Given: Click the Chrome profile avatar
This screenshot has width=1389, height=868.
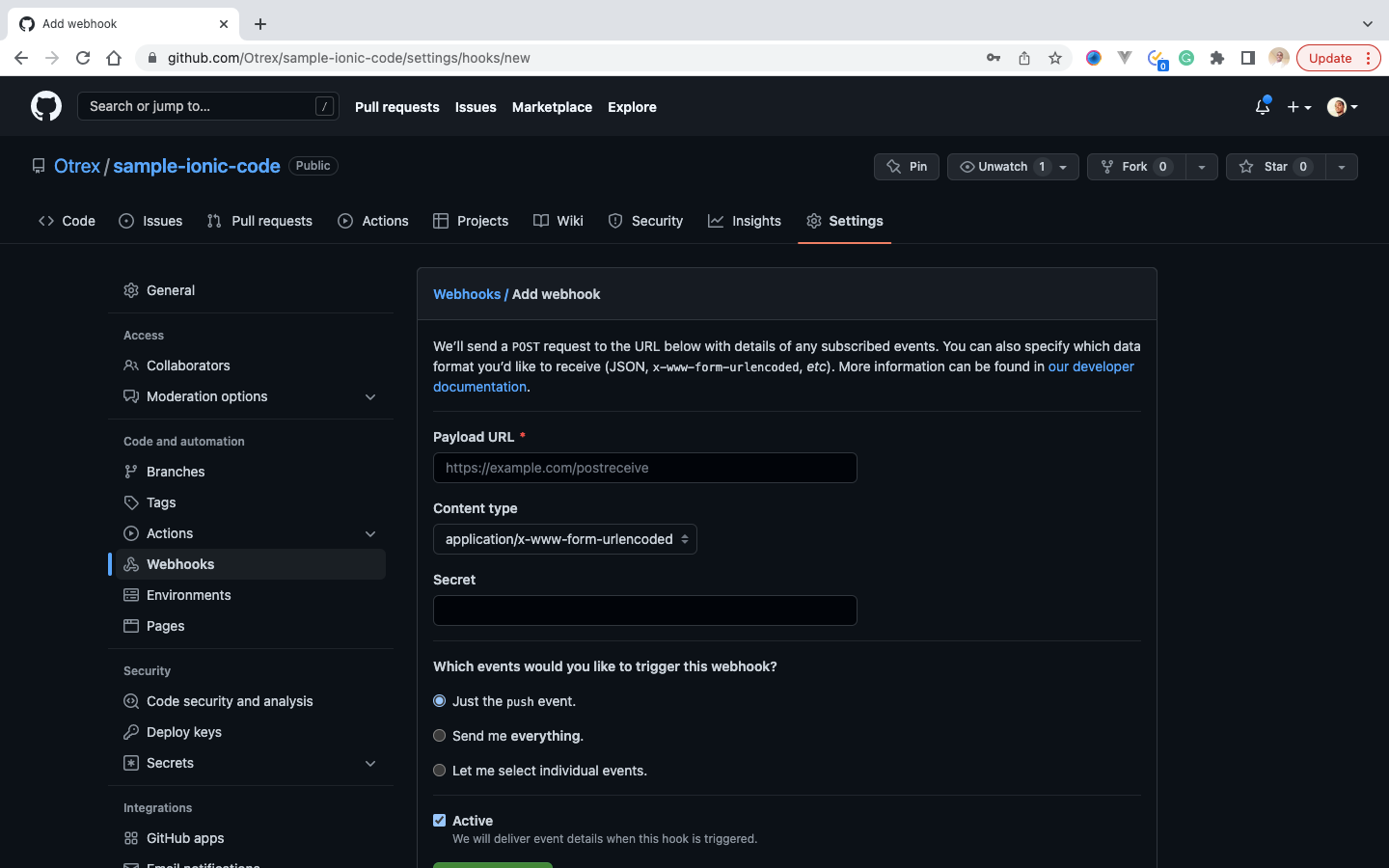Looking at the screenshot, I should pos(1279,58).
